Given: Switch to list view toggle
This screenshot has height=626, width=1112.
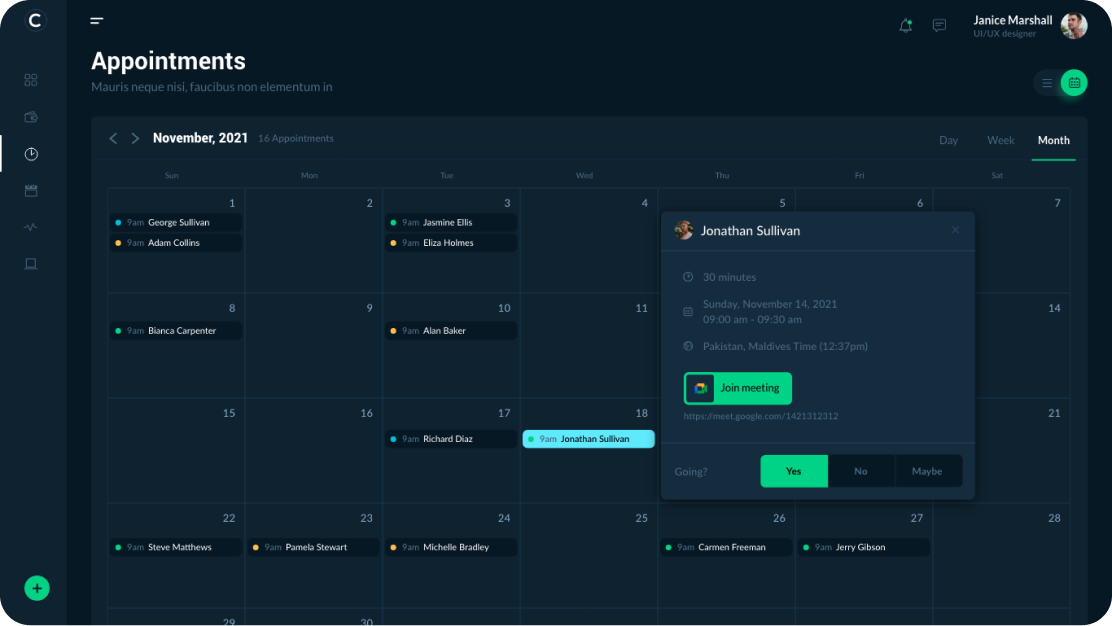Looking at the screenshot, I should pyautogui.click(x=1047, y=83).
